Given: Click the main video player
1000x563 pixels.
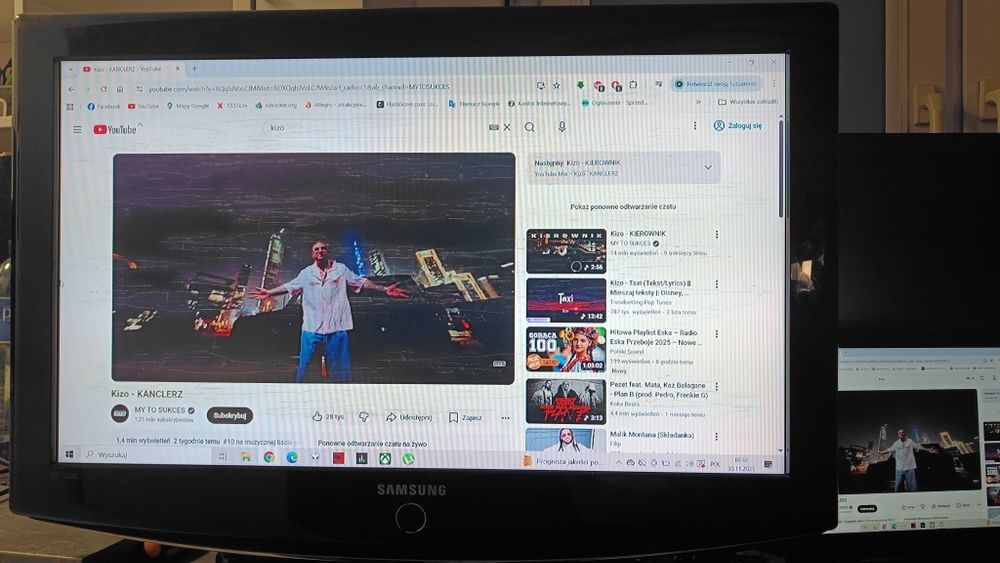Looking at the screenshot, I should coord(313,268).
